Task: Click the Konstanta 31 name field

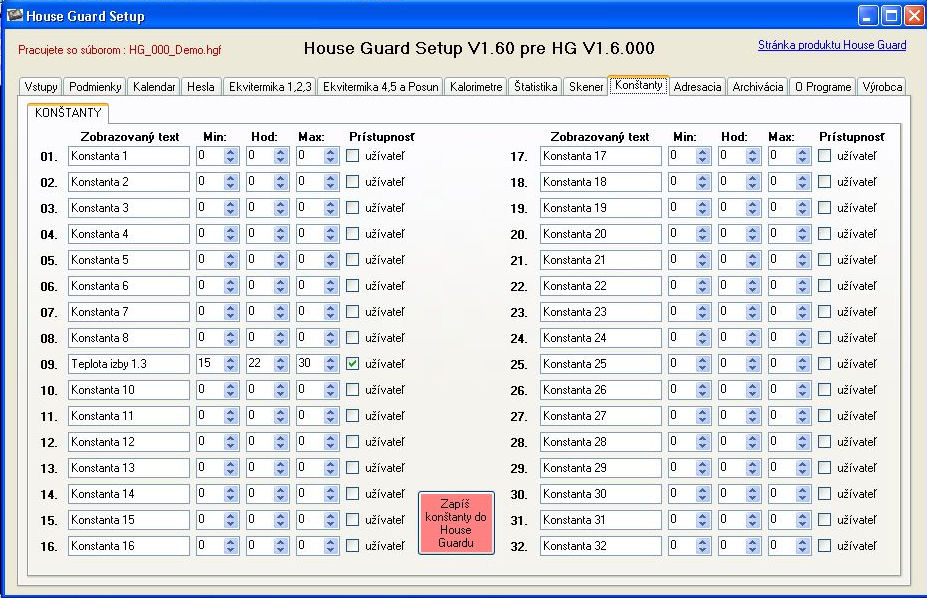Action: (x=601, y=520)
